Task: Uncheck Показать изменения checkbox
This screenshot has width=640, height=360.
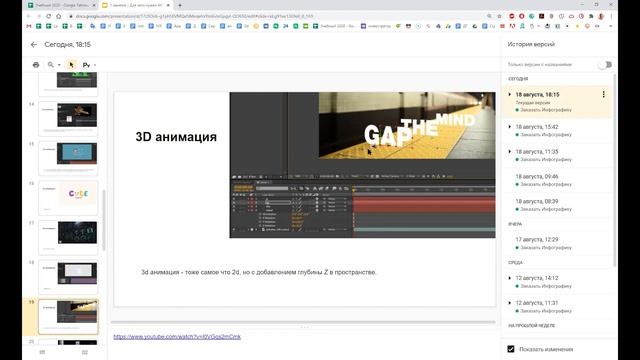Action: click(x=511, y=349)
